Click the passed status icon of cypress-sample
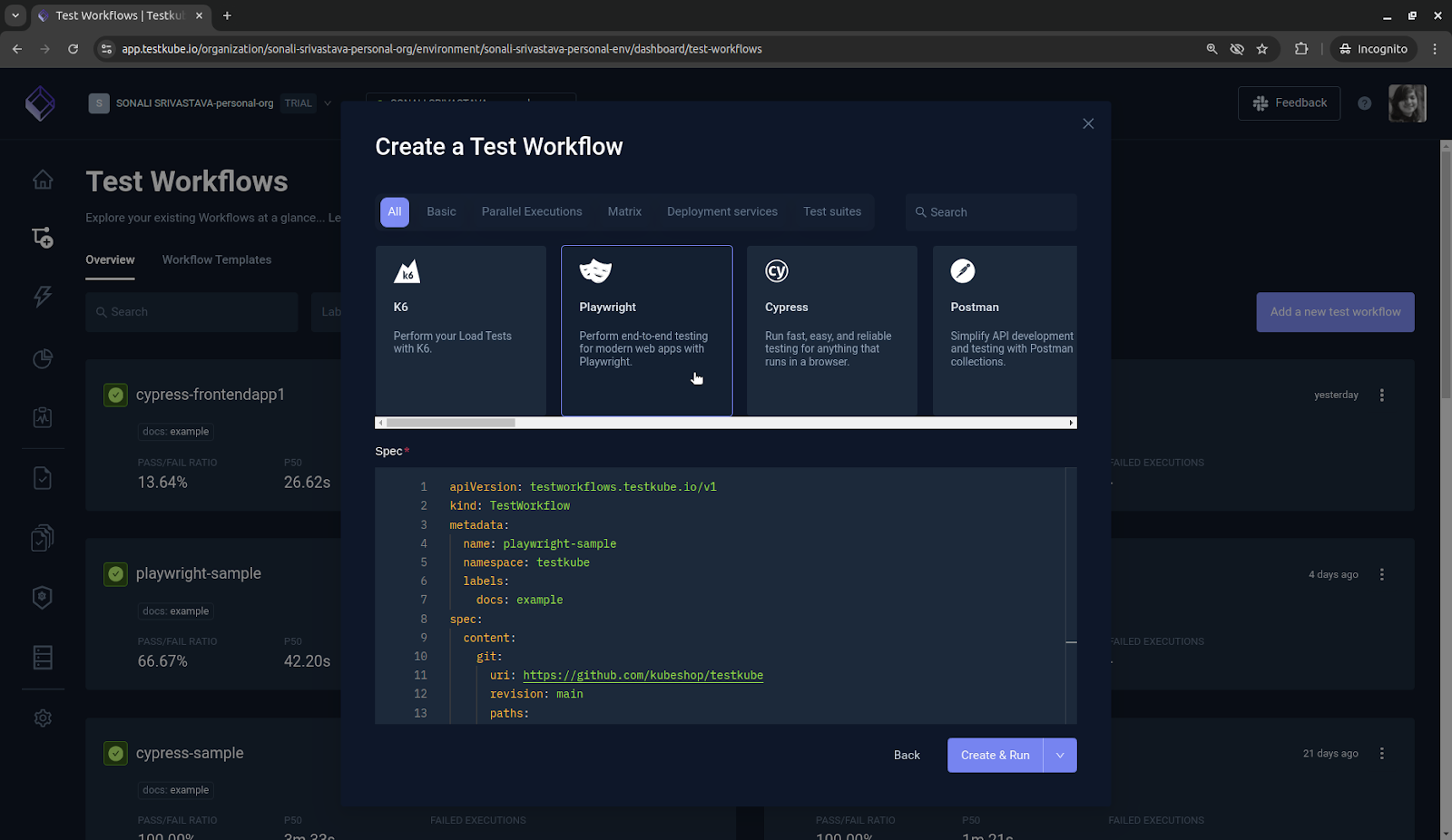The height and width of the screenshot is (840, 1452). tap(115, 753)
